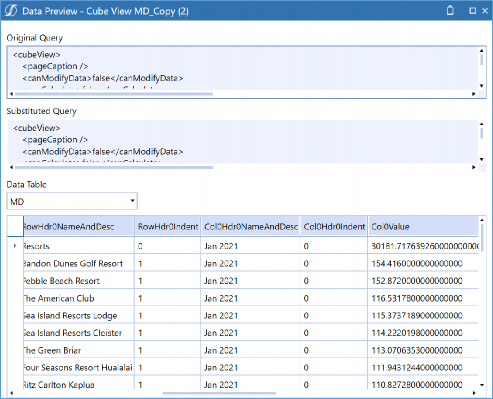Select the Pebble Beach Resort cell
The width and height of the screenshot is (493, 399).
coord(79,281)
